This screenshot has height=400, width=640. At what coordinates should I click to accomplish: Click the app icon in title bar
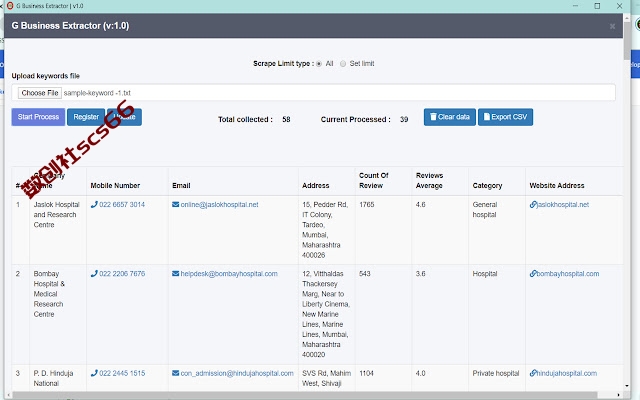(10, 6)
